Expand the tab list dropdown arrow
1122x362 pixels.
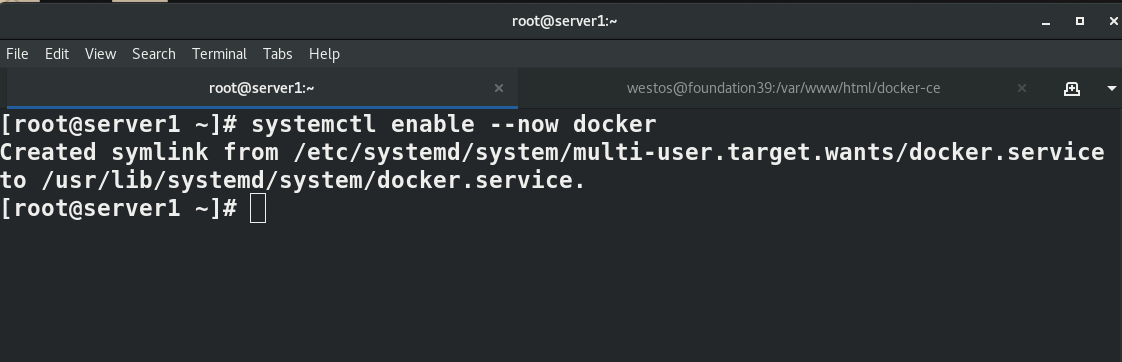click(1111, 88)
